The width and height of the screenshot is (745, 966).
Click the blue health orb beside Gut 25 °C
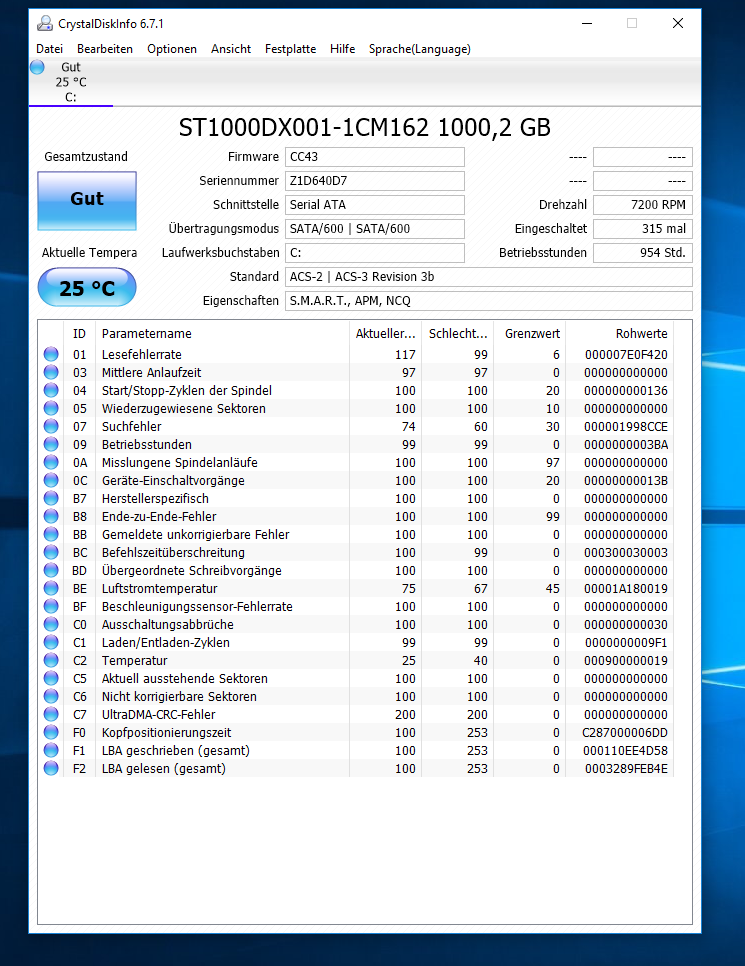tap(38, 67)
